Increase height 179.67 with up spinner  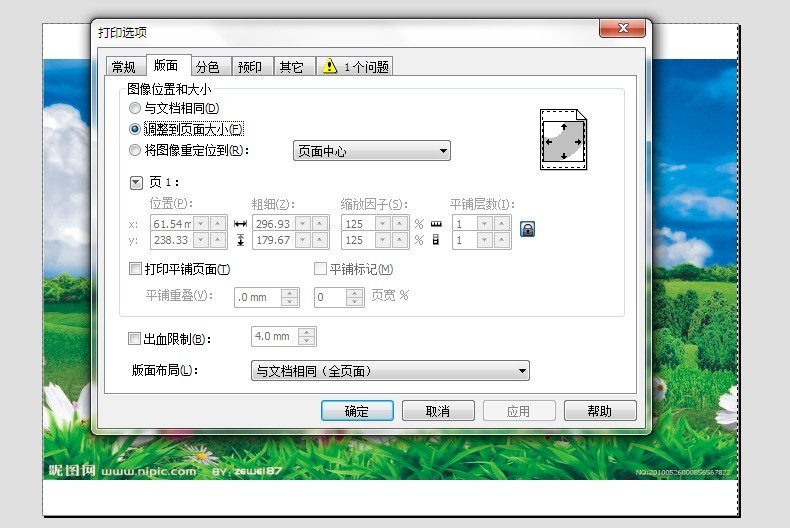point(319,240)
